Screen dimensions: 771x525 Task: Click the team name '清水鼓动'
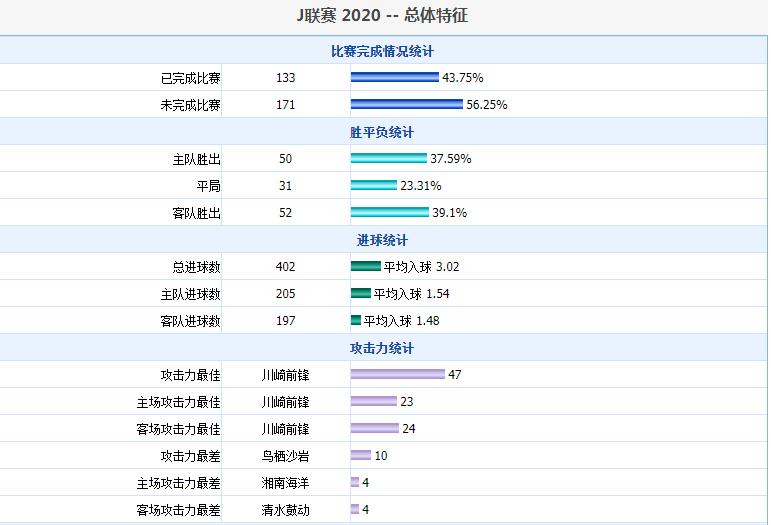[x=286, y=510]
